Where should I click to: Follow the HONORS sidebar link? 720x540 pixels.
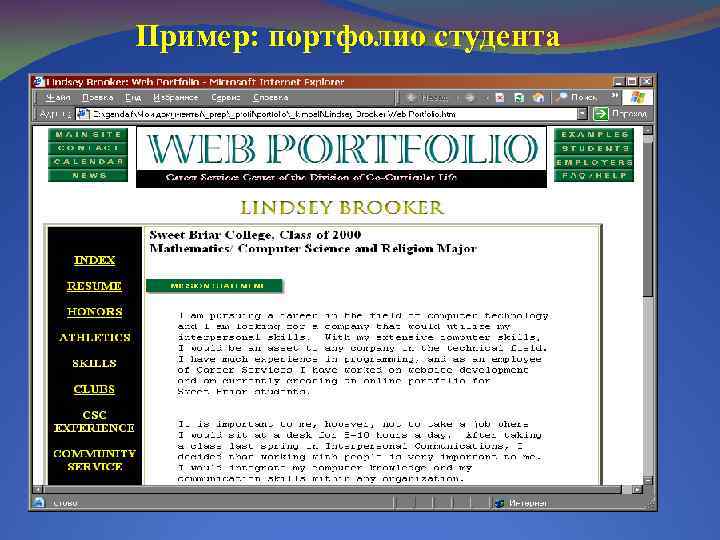[x=94, y=312]
